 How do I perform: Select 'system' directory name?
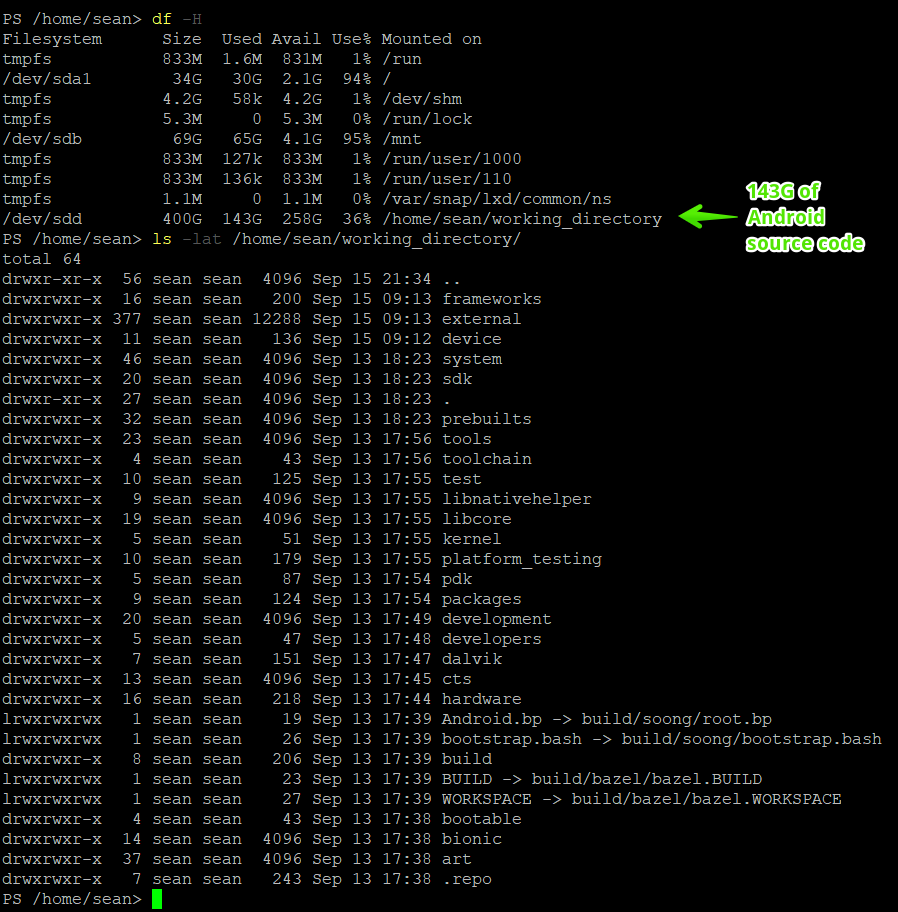(x=472, y=359)
